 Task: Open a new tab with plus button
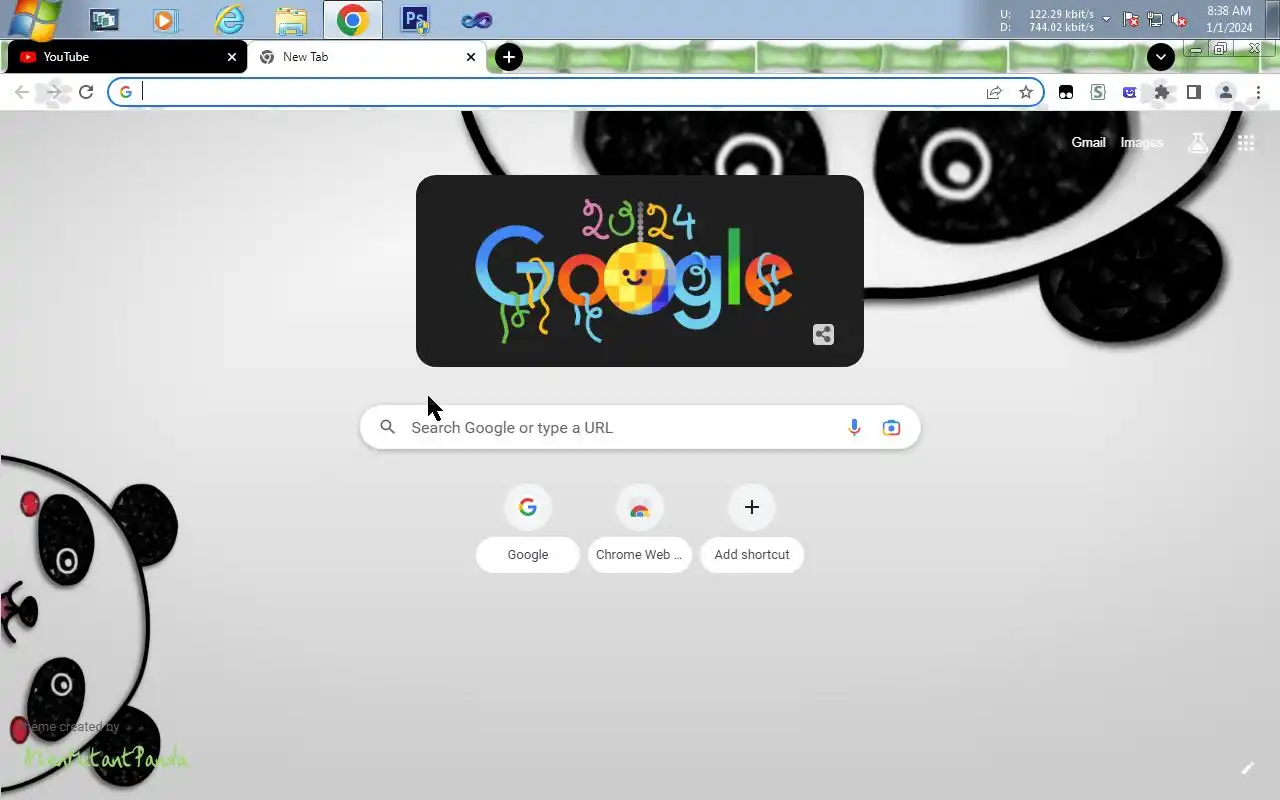(509, 57)
